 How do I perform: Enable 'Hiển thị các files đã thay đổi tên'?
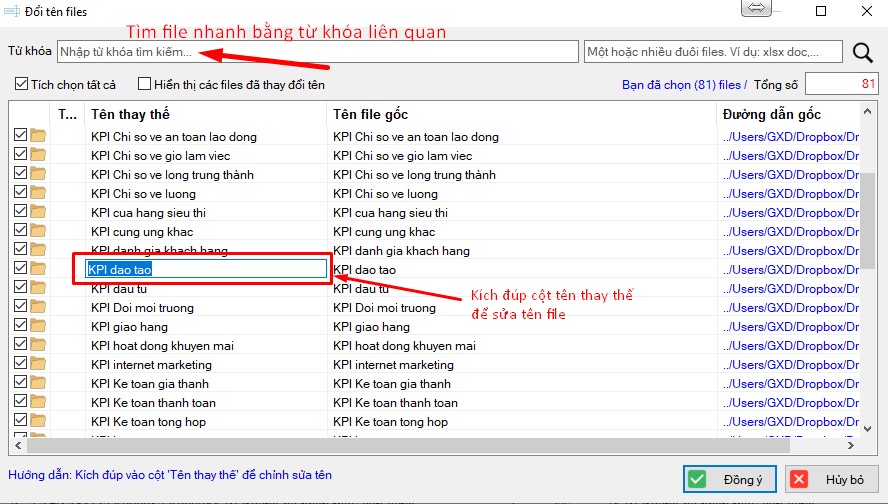(145, 85)
